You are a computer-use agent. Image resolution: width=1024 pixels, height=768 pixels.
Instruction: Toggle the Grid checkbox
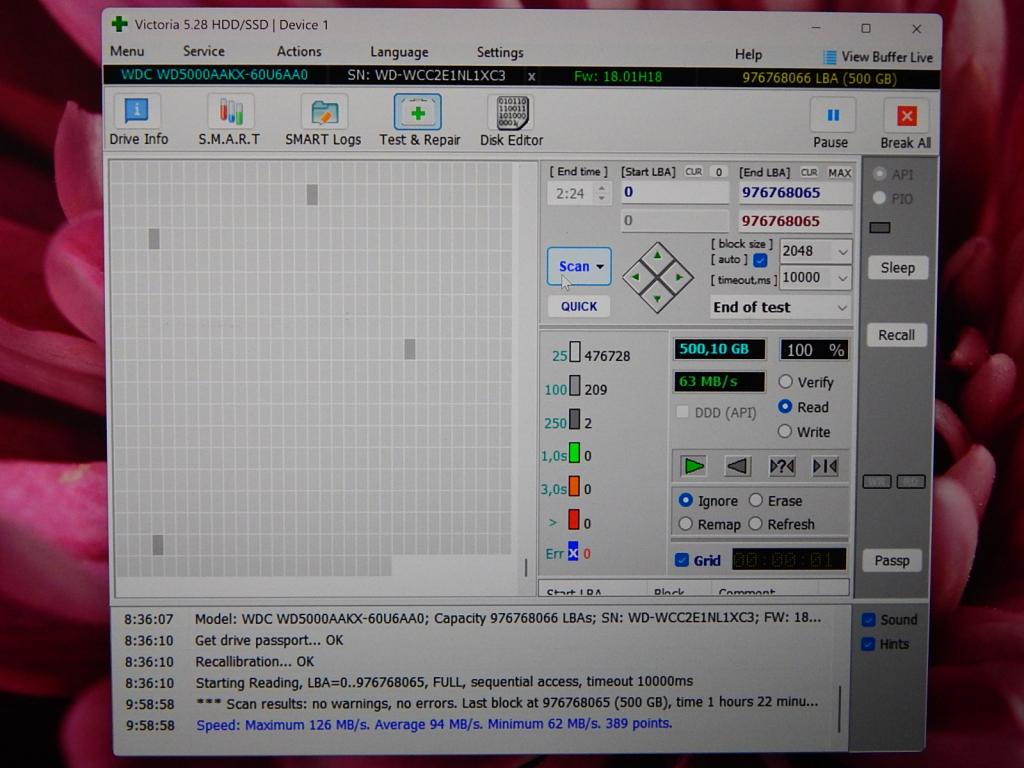[x=682, y=560]
